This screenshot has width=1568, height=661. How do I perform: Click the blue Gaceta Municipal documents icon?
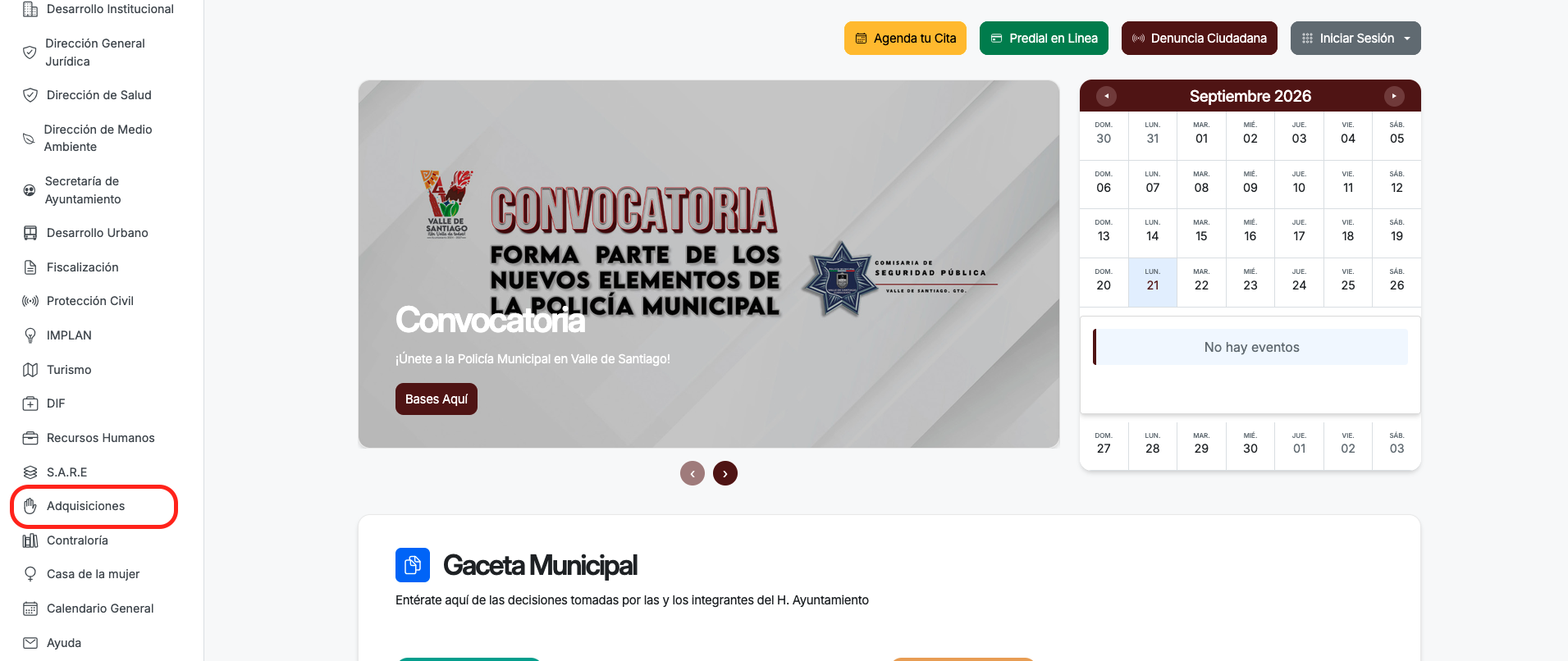pos(413,565)
